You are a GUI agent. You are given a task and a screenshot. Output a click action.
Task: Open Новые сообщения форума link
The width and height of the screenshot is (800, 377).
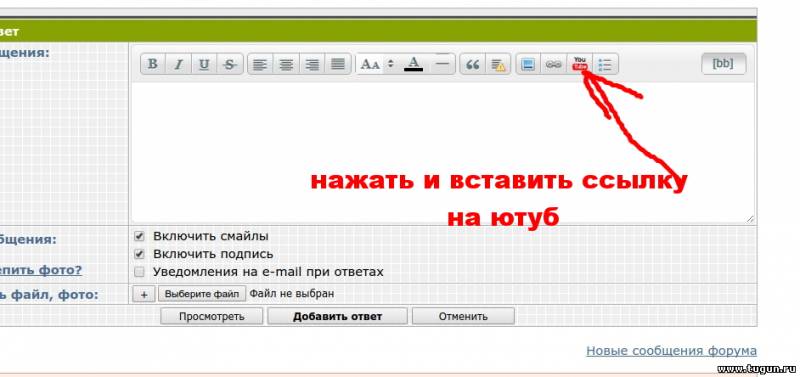pos(671,351)
